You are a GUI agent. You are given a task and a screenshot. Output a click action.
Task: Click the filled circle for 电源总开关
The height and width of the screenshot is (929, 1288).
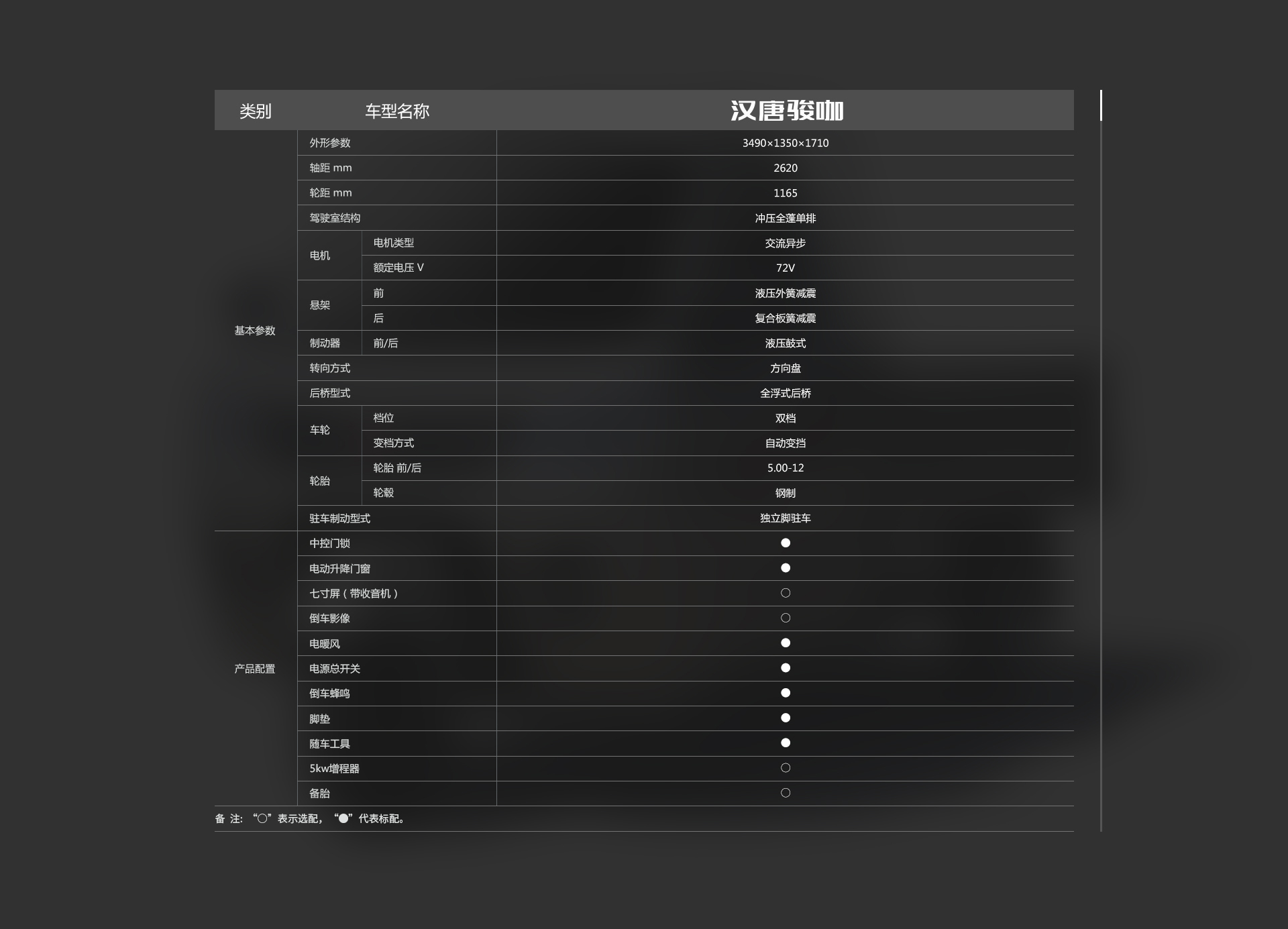[786, 668]
